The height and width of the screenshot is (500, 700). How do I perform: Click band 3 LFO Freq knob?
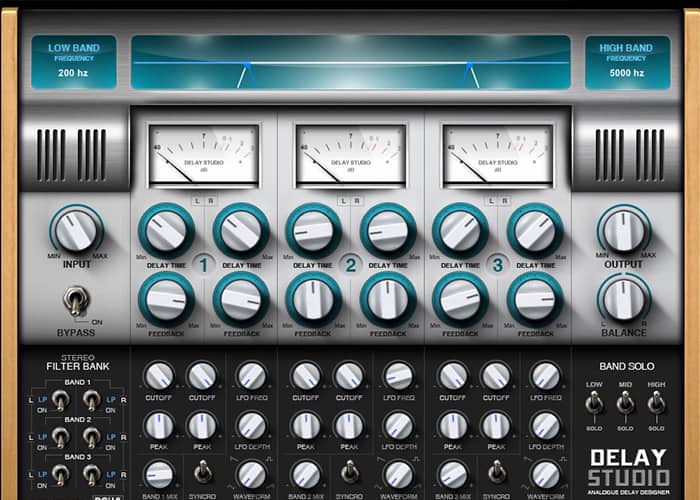[546, 376]
